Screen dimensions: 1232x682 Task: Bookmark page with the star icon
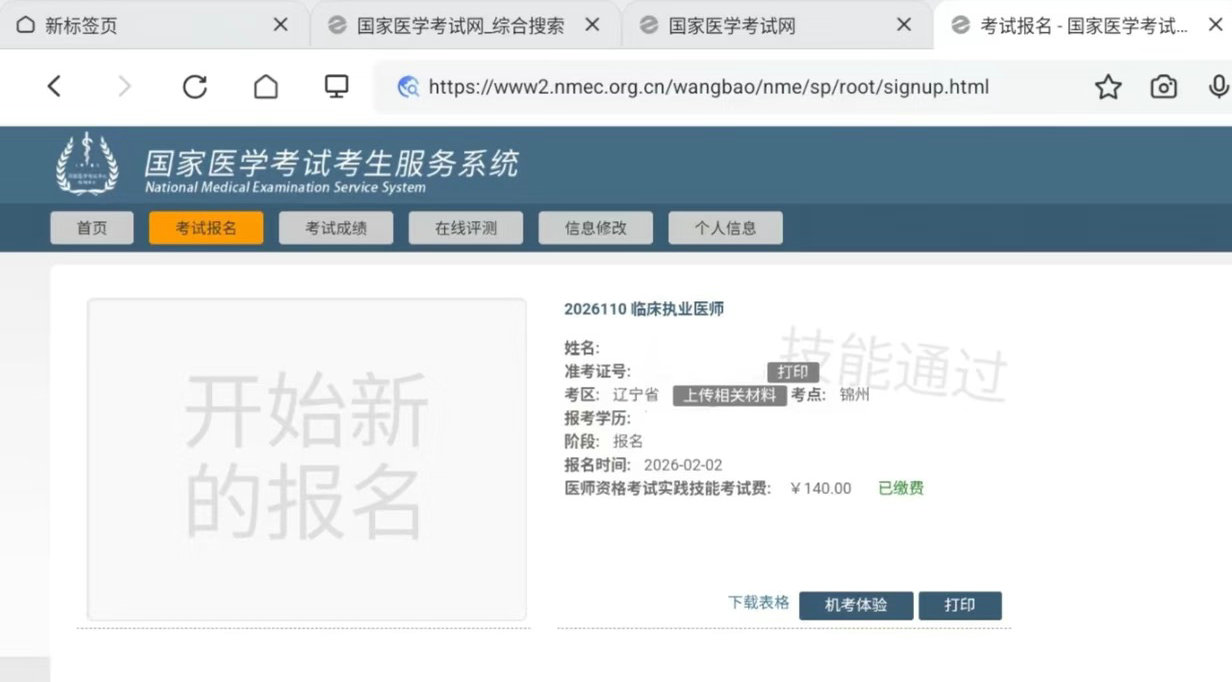point(1108,87)
